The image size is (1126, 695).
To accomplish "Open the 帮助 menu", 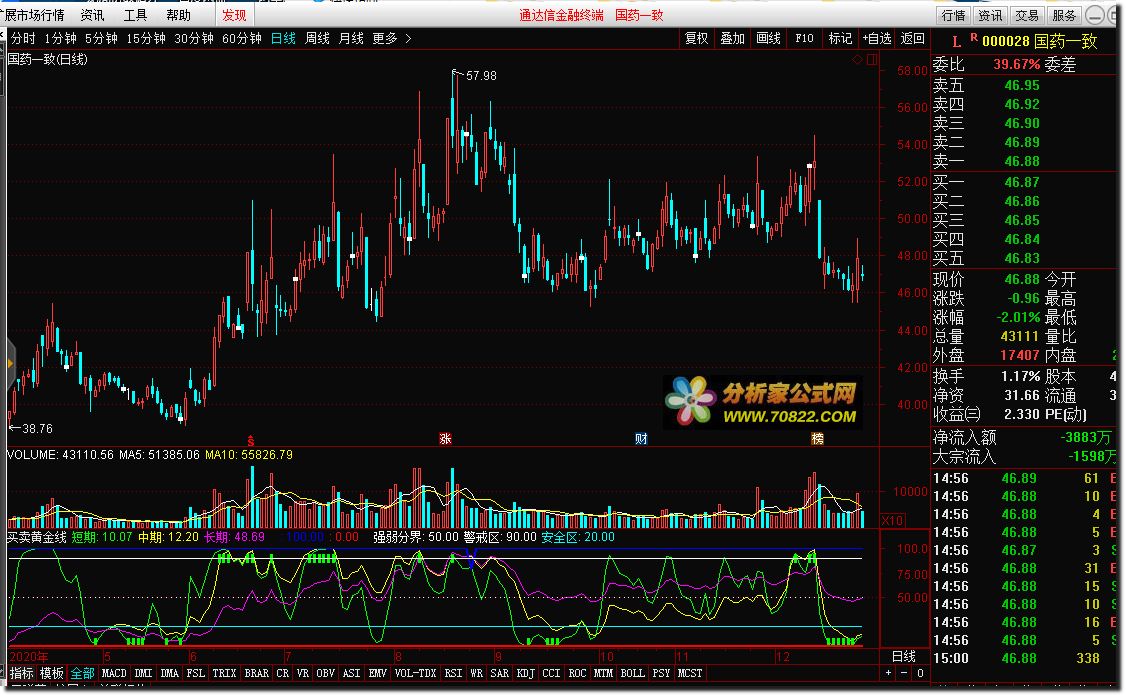I will coord(178,15).
